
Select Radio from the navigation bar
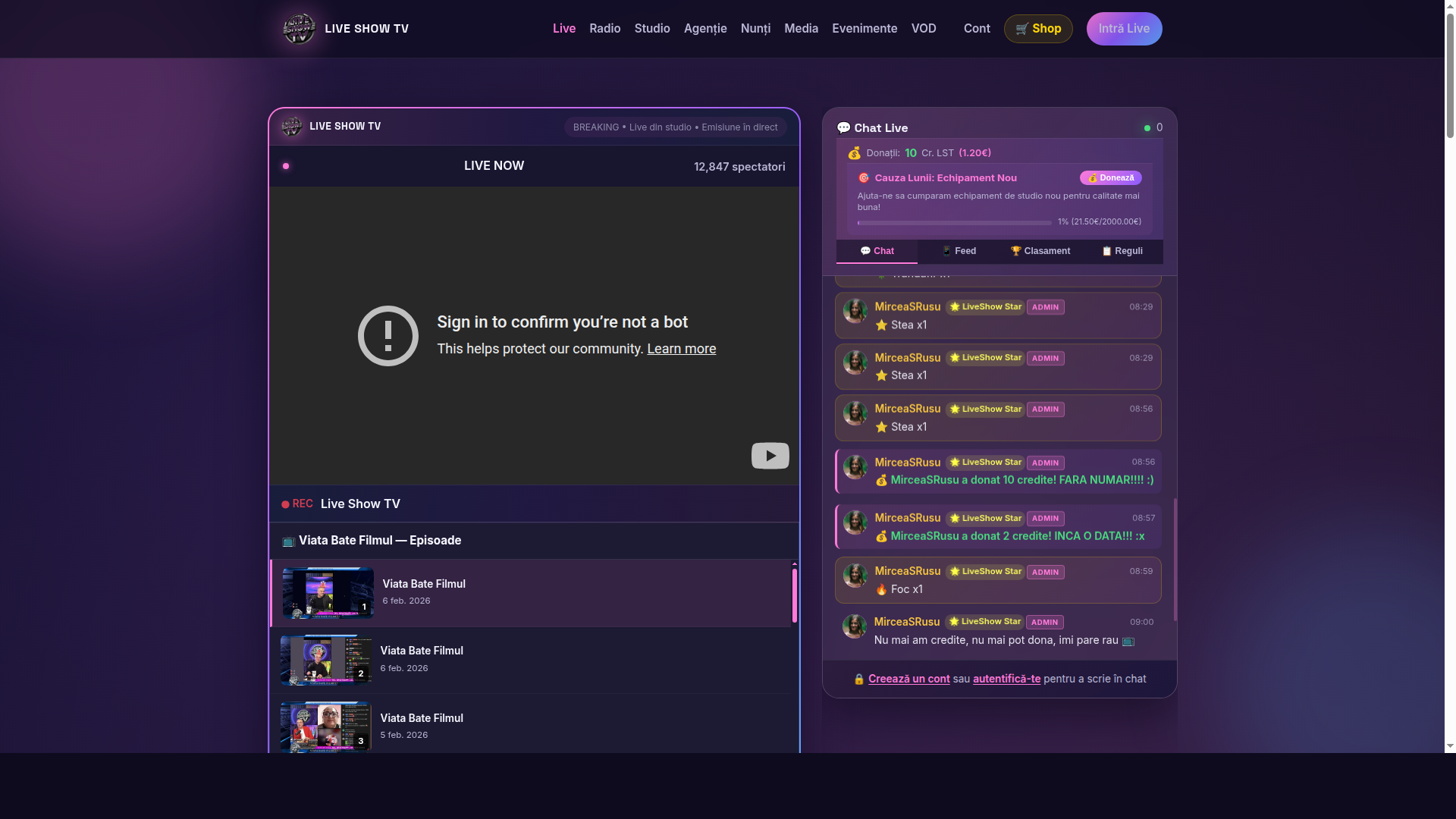604,28
